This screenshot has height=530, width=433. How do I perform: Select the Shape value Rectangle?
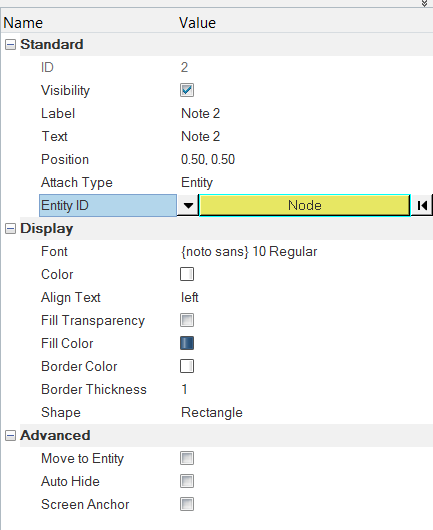pyautogui.click(x=212, y=413)
